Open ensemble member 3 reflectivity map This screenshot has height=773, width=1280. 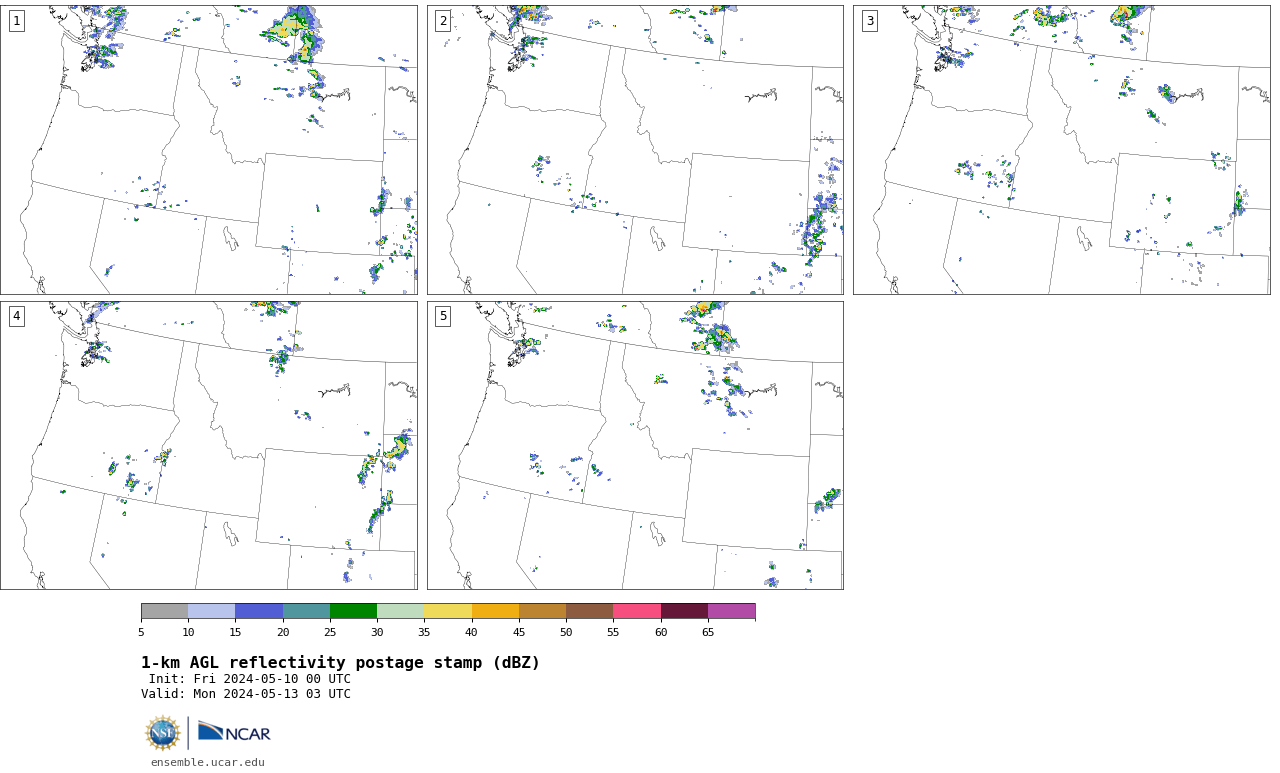[1061, 150]
